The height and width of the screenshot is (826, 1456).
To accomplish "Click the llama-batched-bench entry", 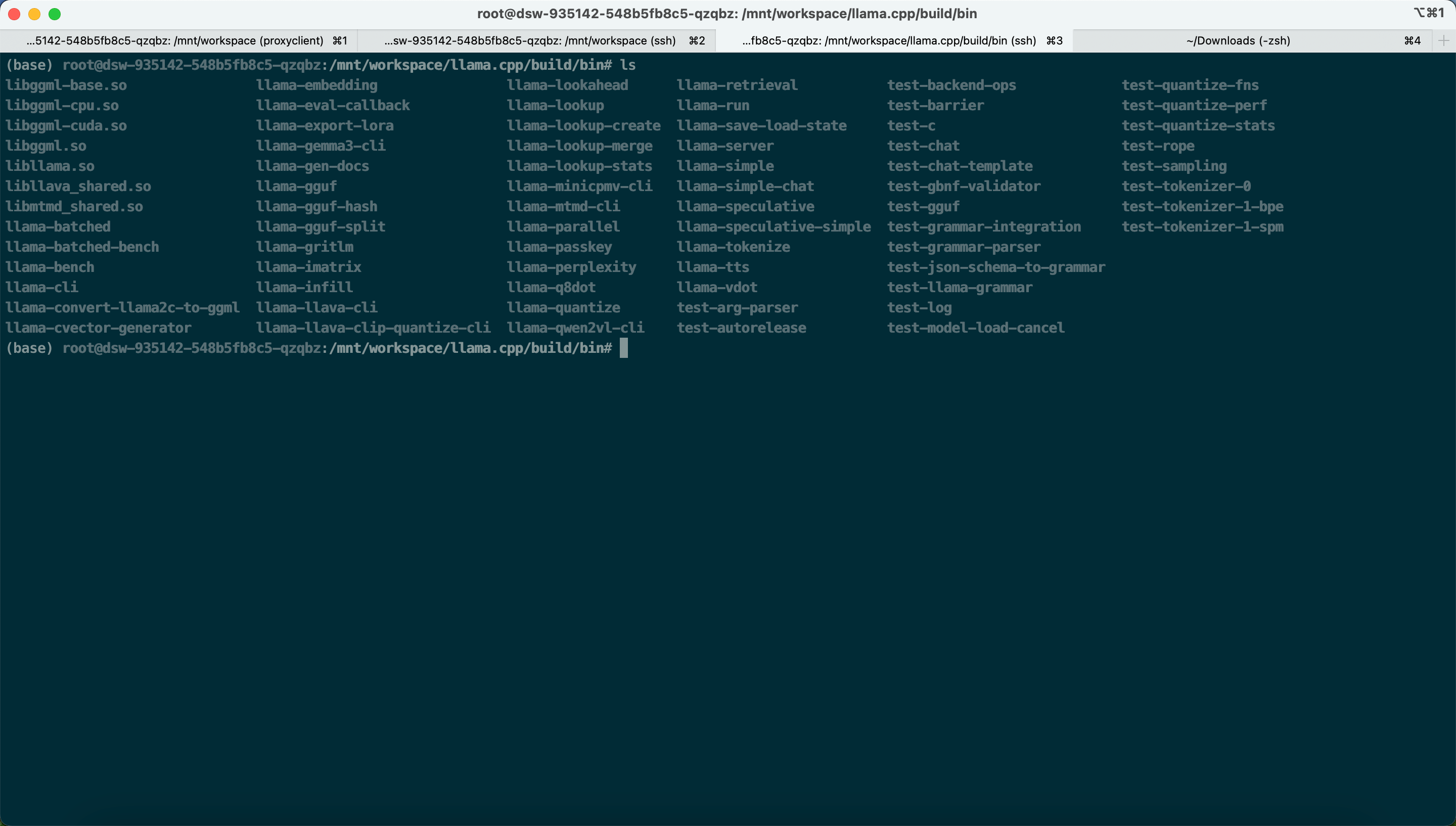I will (82, 247).
